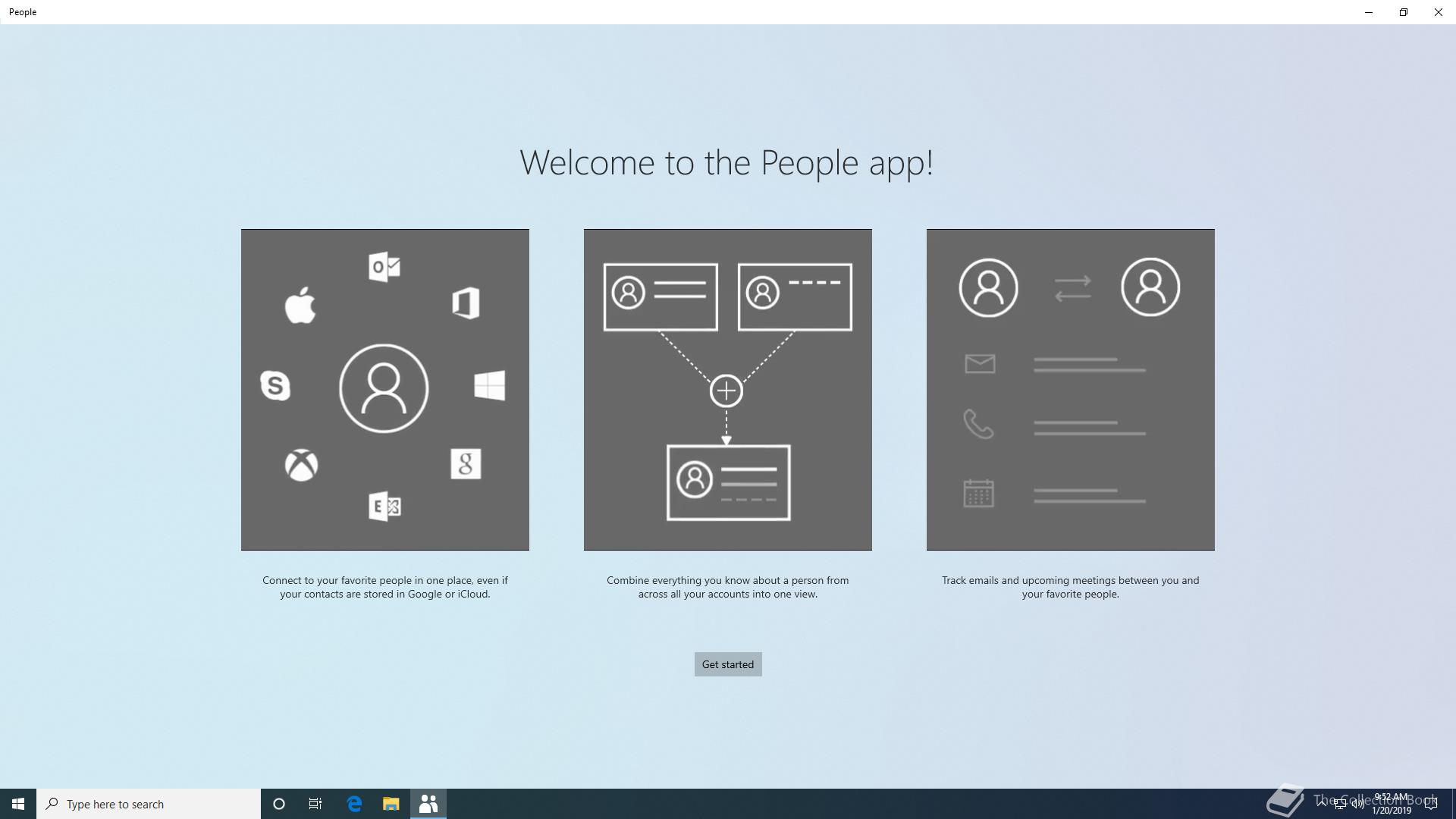Click the Google logo icon

[466, 463]
